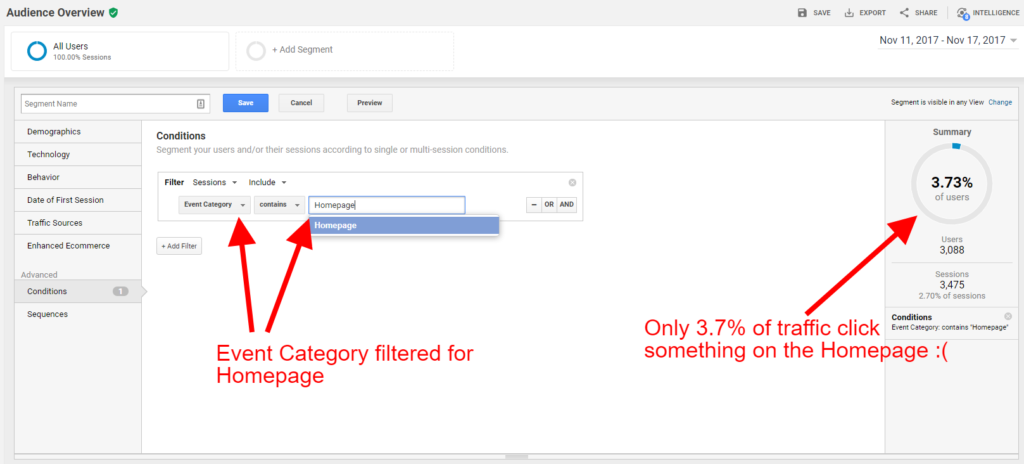The image size is (1024, 464).
Task: Click the SHARE label in the header
Action: (x=926, y=13)
